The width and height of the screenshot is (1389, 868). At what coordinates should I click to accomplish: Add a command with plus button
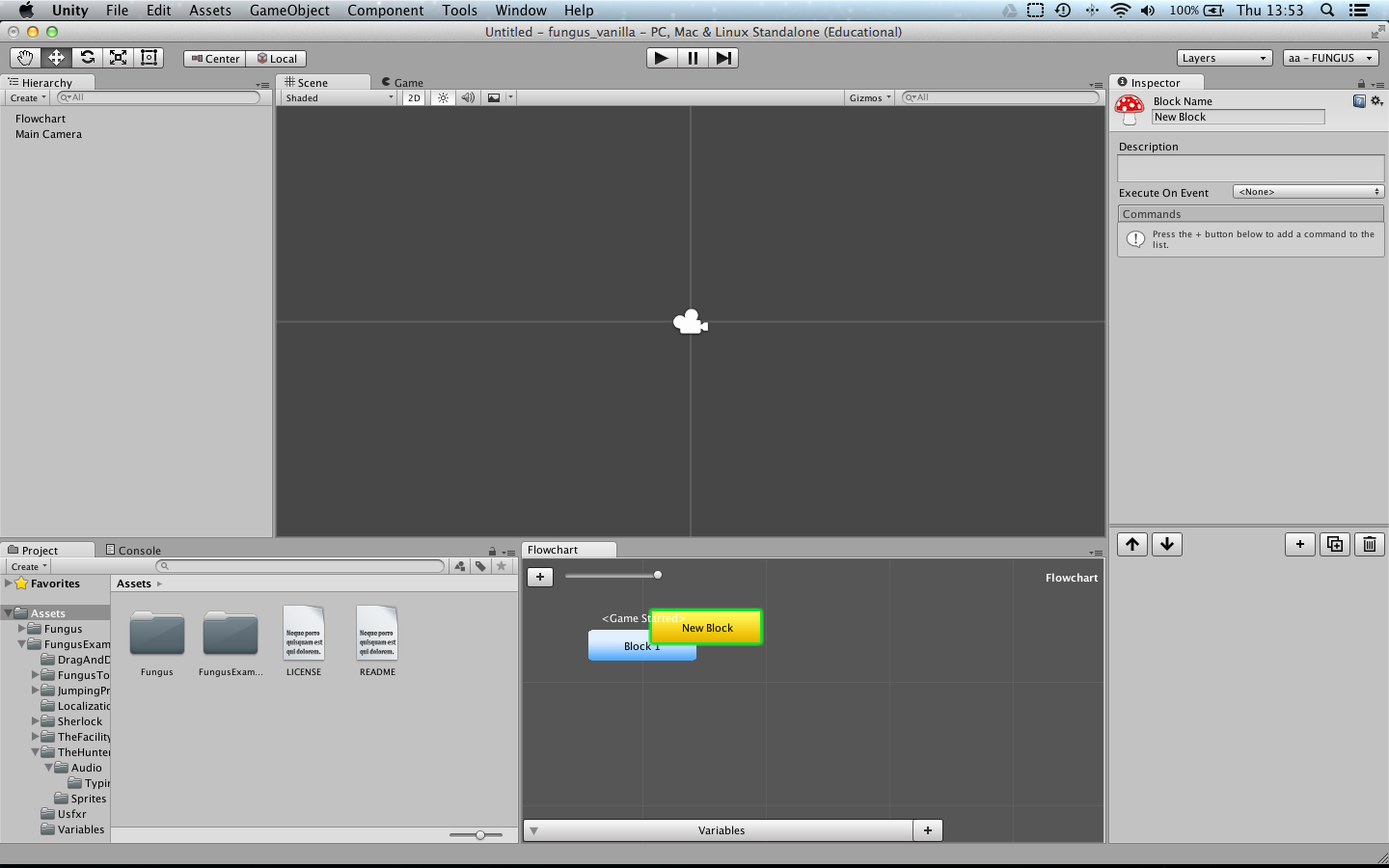1300,544
